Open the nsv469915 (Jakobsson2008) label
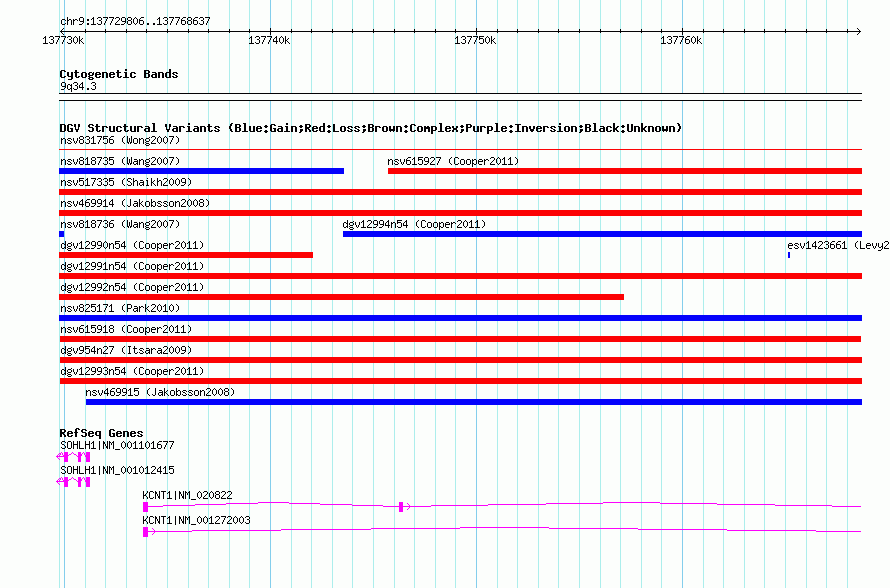 point(160,392)
